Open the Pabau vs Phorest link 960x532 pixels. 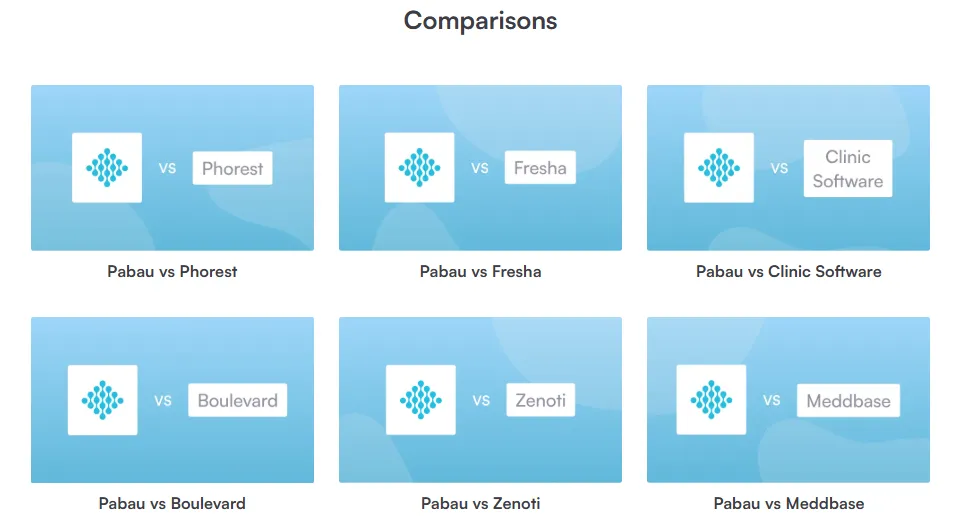[x=172, y=271]
